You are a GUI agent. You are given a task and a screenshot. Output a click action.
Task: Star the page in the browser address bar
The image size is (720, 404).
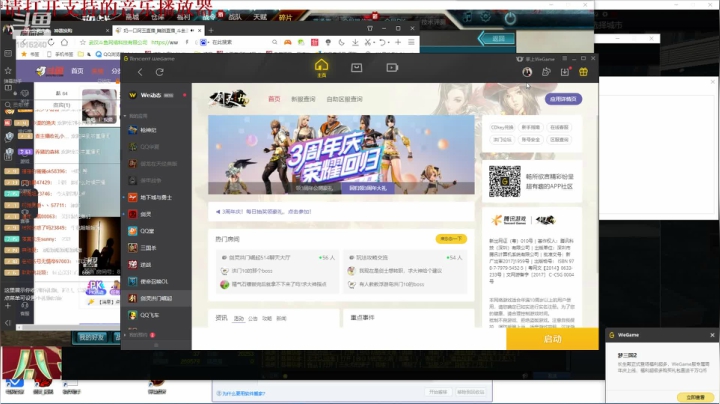coord(83,42)
